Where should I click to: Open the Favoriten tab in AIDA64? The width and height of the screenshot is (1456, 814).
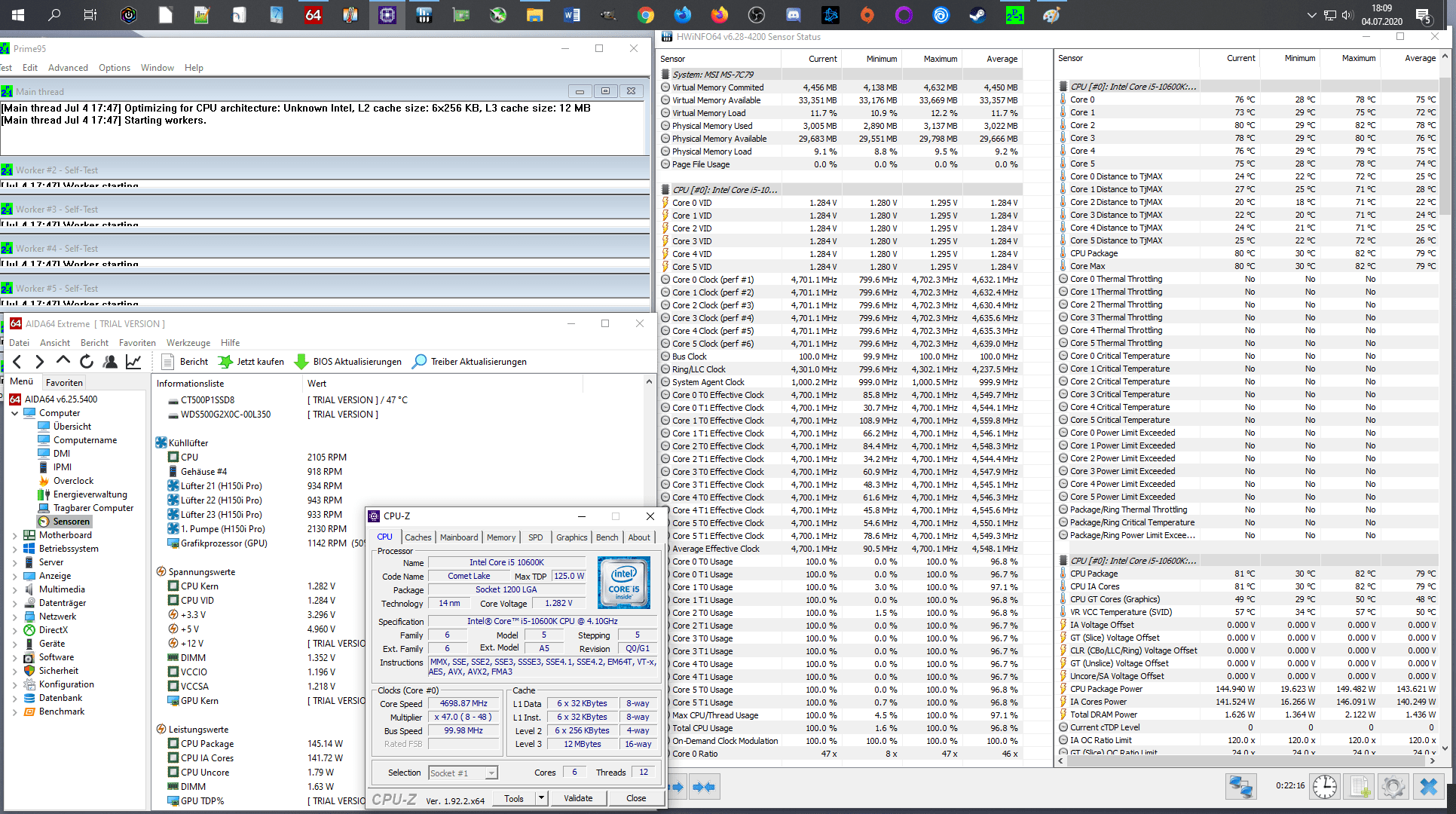(x=64, y=383)
